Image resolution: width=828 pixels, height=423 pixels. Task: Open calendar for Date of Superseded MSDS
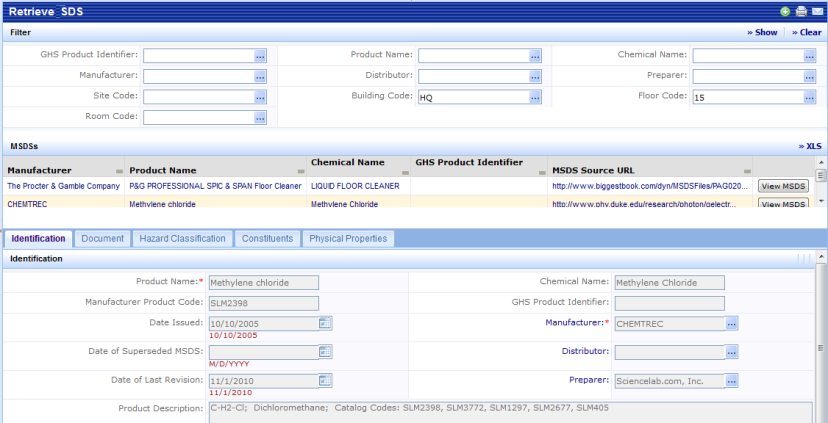(325, 351)
